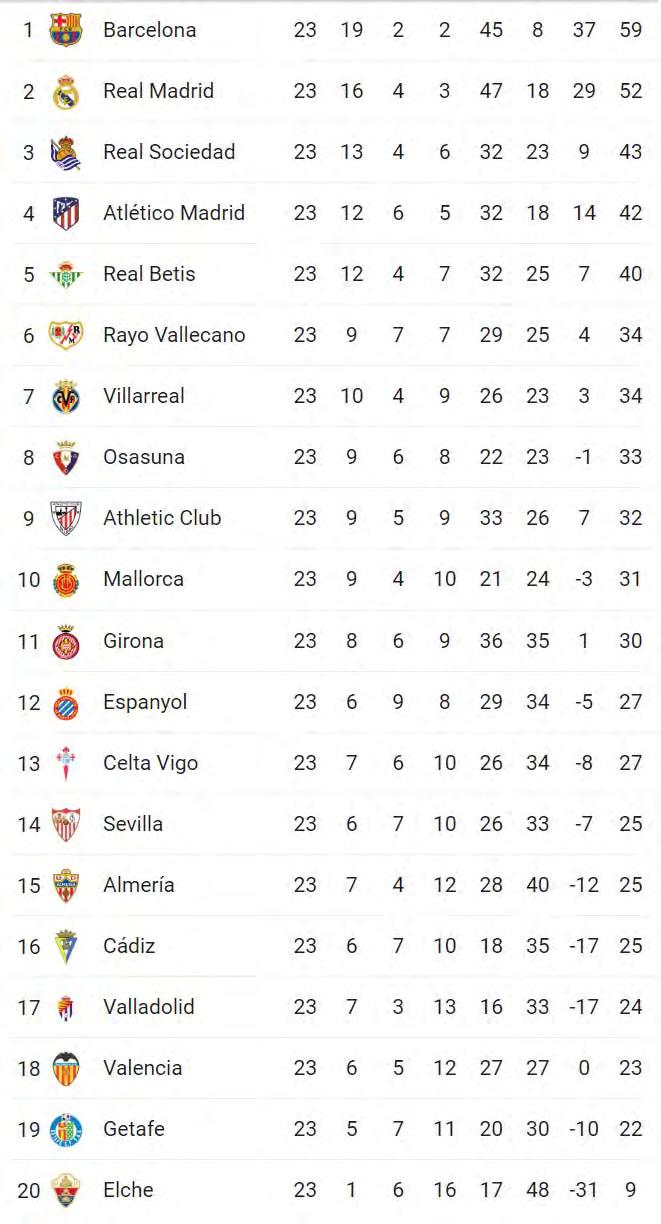
Task: Open the Girona team page link
Action: (133, 641)
